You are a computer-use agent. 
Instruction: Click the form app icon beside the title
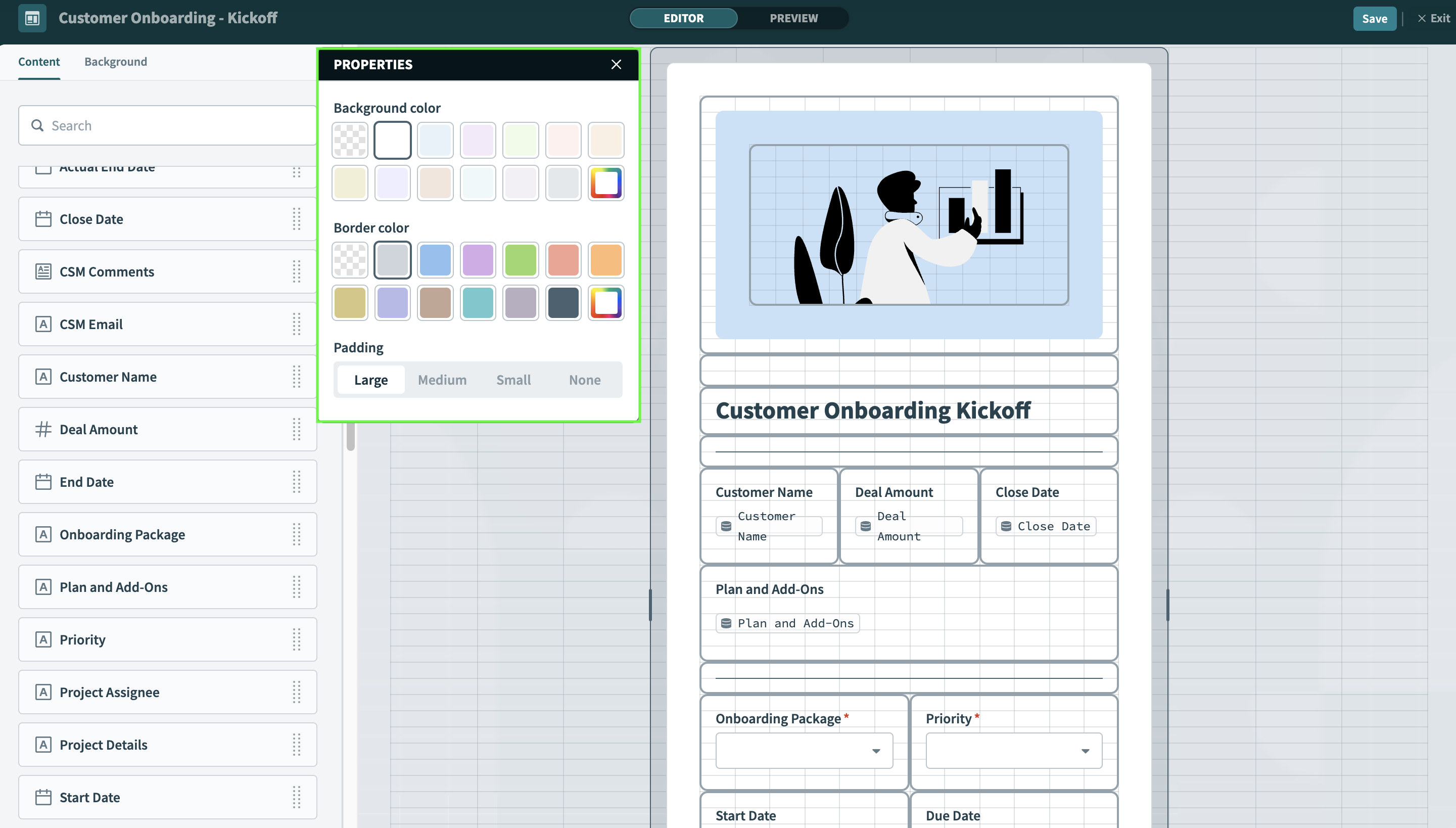tap(32, 18)
